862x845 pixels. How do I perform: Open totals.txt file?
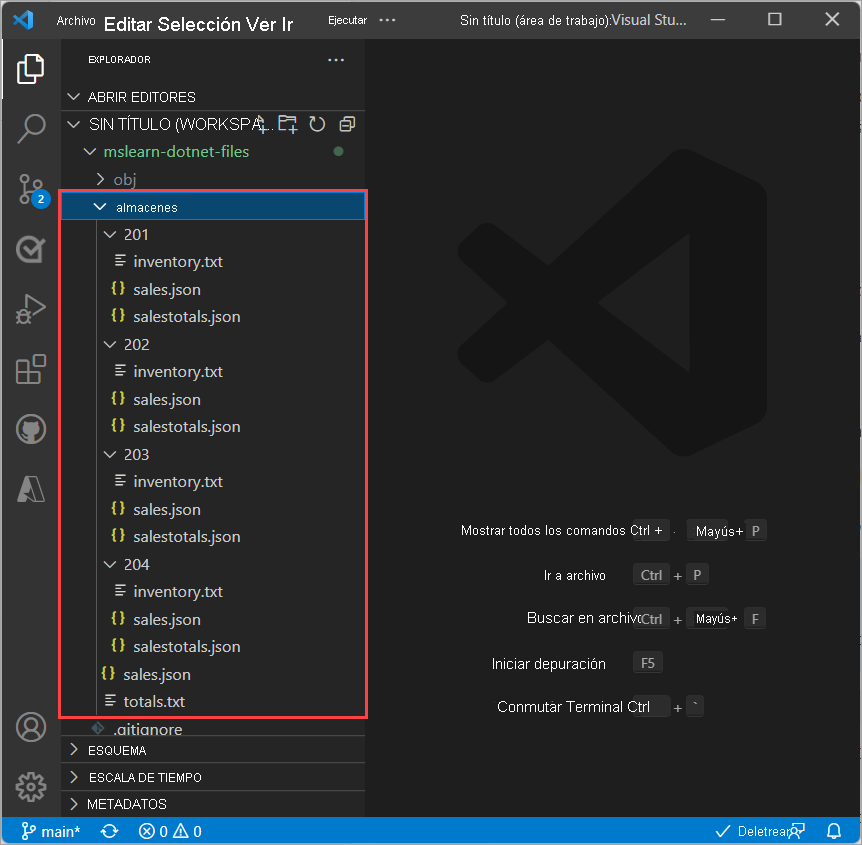pyautogui.click(x=153, y=701)
